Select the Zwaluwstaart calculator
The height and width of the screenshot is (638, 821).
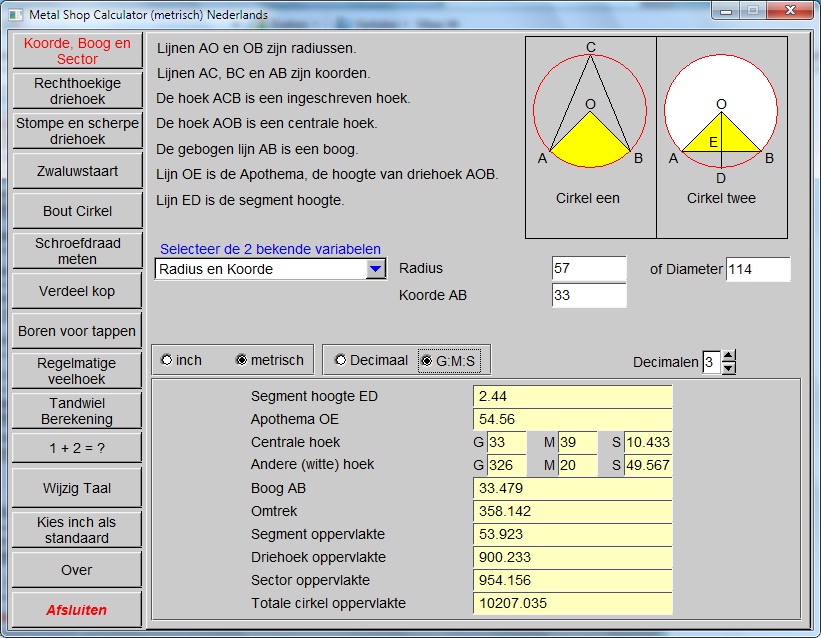77,171
